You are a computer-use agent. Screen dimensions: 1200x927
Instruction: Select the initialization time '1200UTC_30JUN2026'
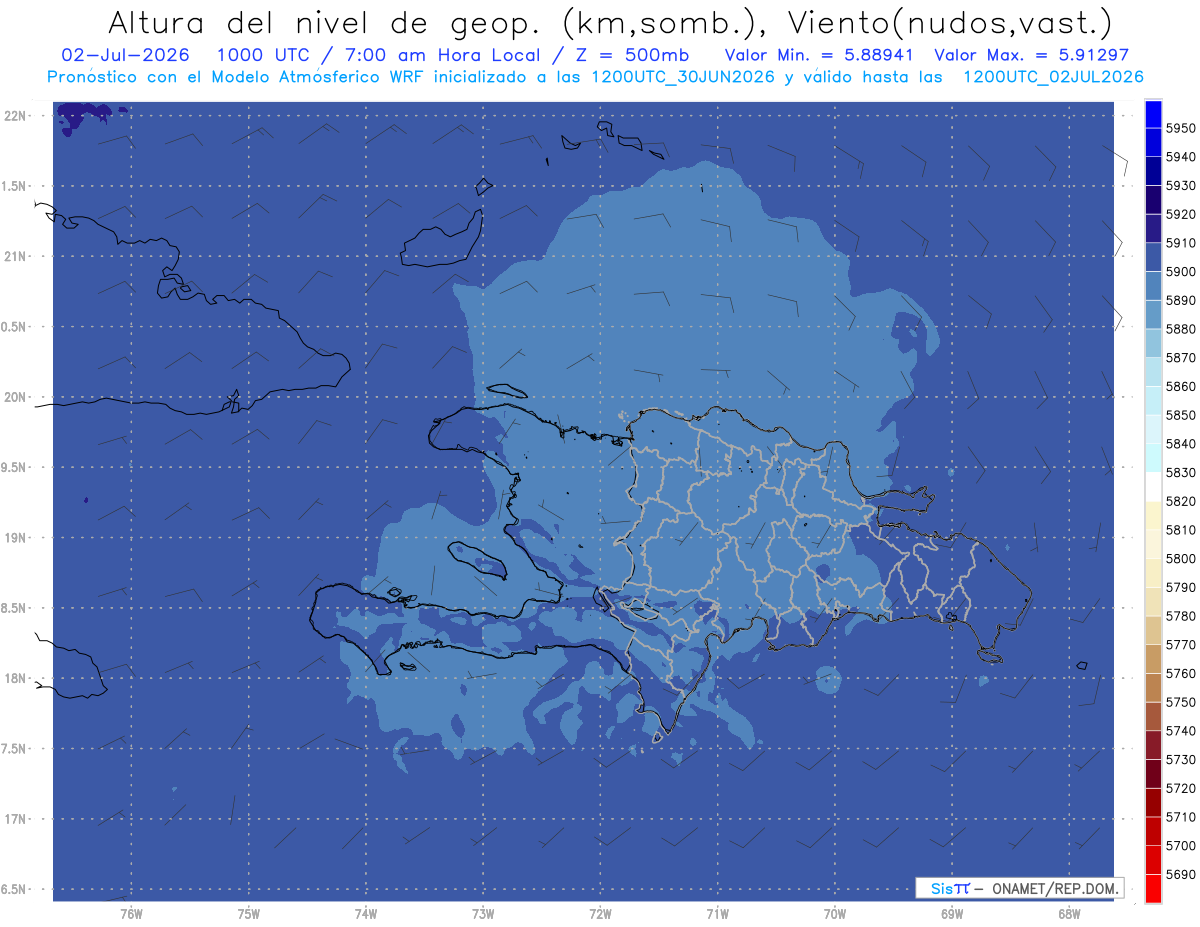tap(683, 76)
